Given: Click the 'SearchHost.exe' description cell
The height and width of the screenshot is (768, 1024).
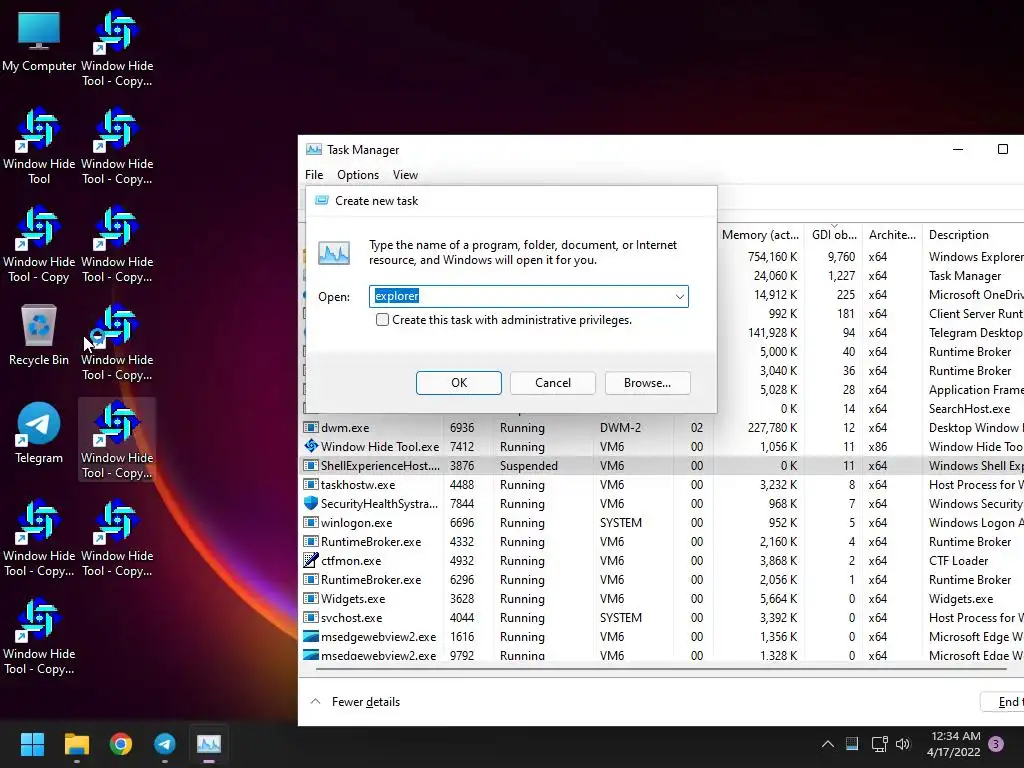Looking at the screenshot, I should point(969,409).
